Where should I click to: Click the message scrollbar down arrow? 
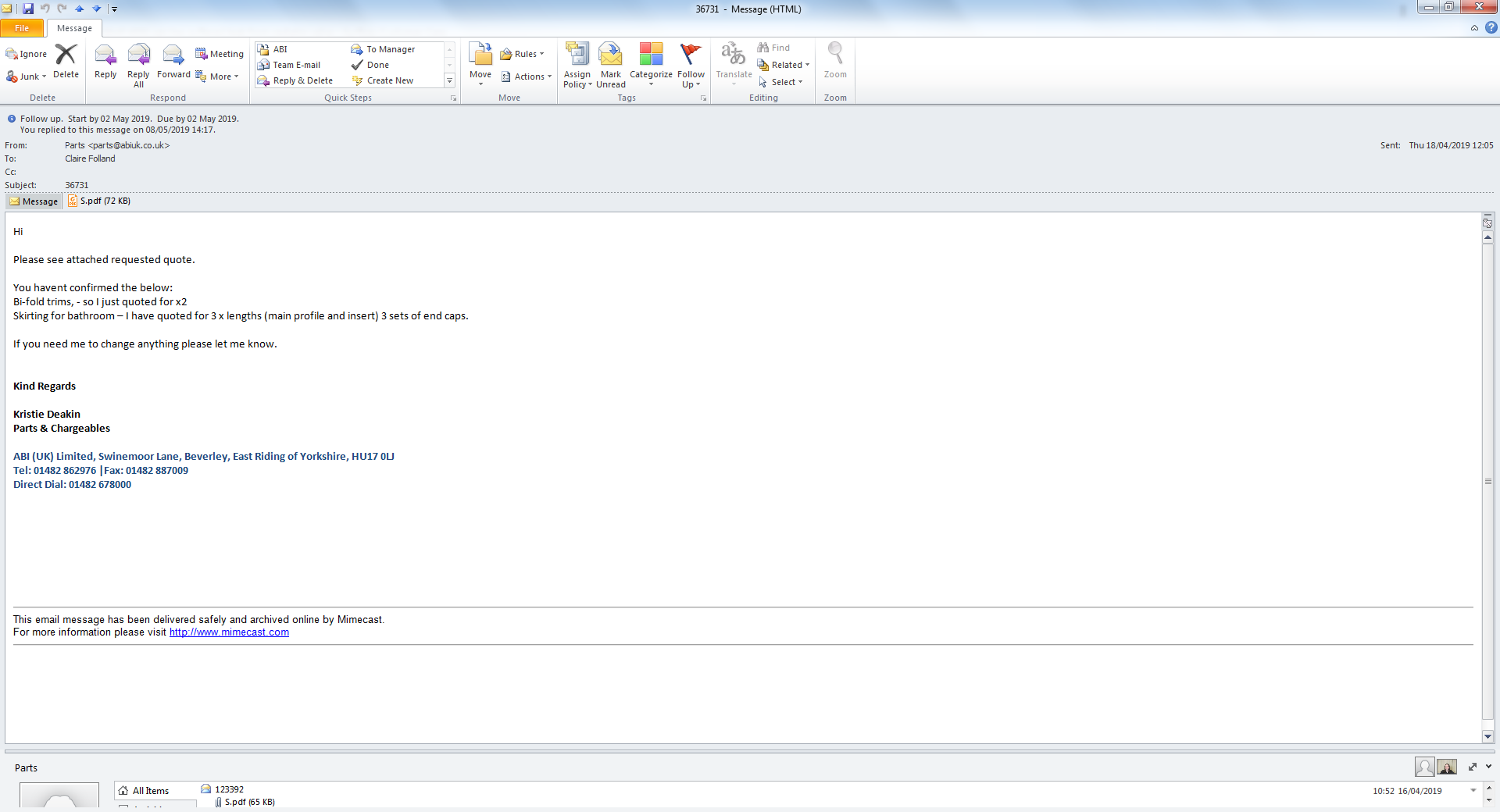(x=1487, y=736)
